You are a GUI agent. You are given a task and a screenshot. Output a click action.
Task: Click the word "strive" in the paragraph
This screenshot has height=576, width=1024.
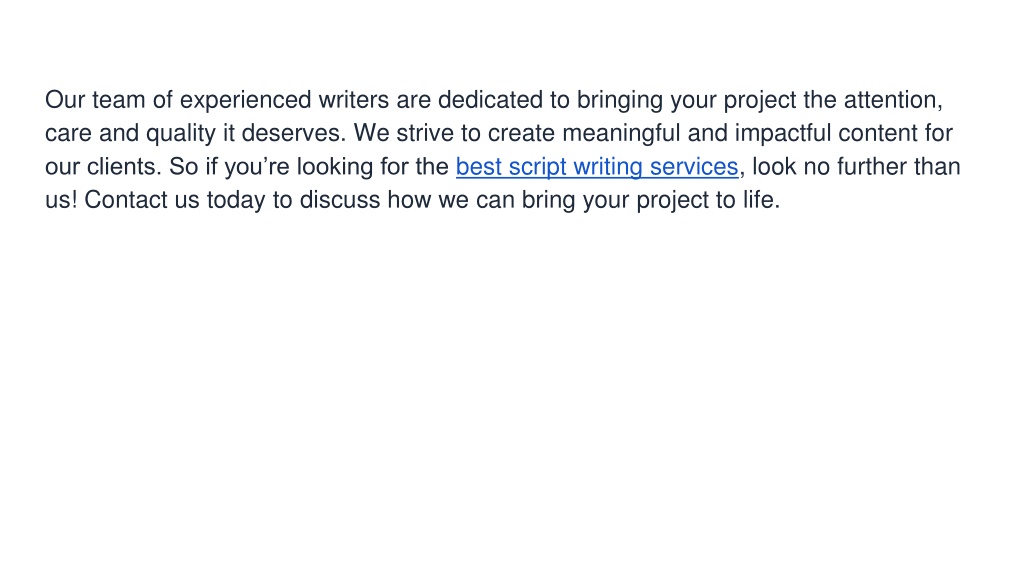click(x=425, y=133)
